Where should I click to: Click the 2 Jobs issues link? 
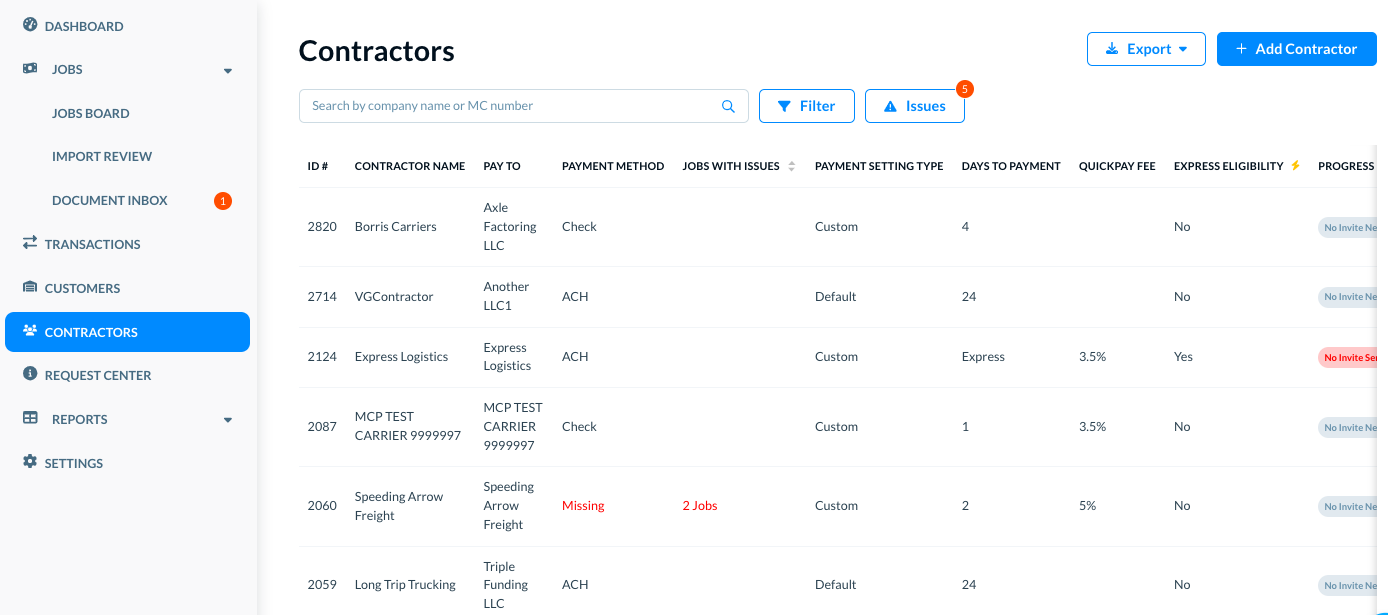[x=700, y=505]
